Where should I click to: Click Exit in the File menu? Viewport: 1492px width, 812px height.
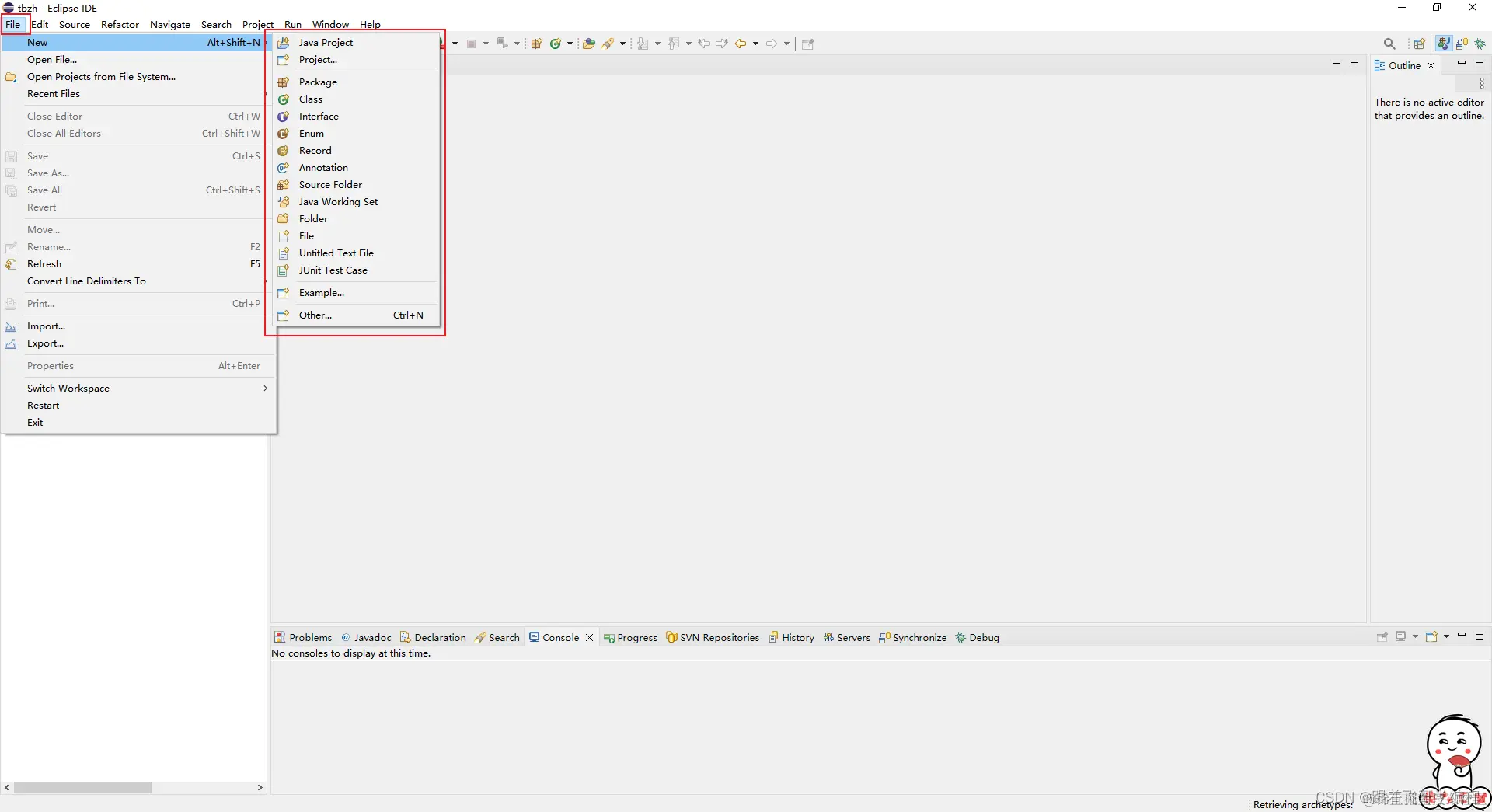pyautogui.click(x=139, y=423)
